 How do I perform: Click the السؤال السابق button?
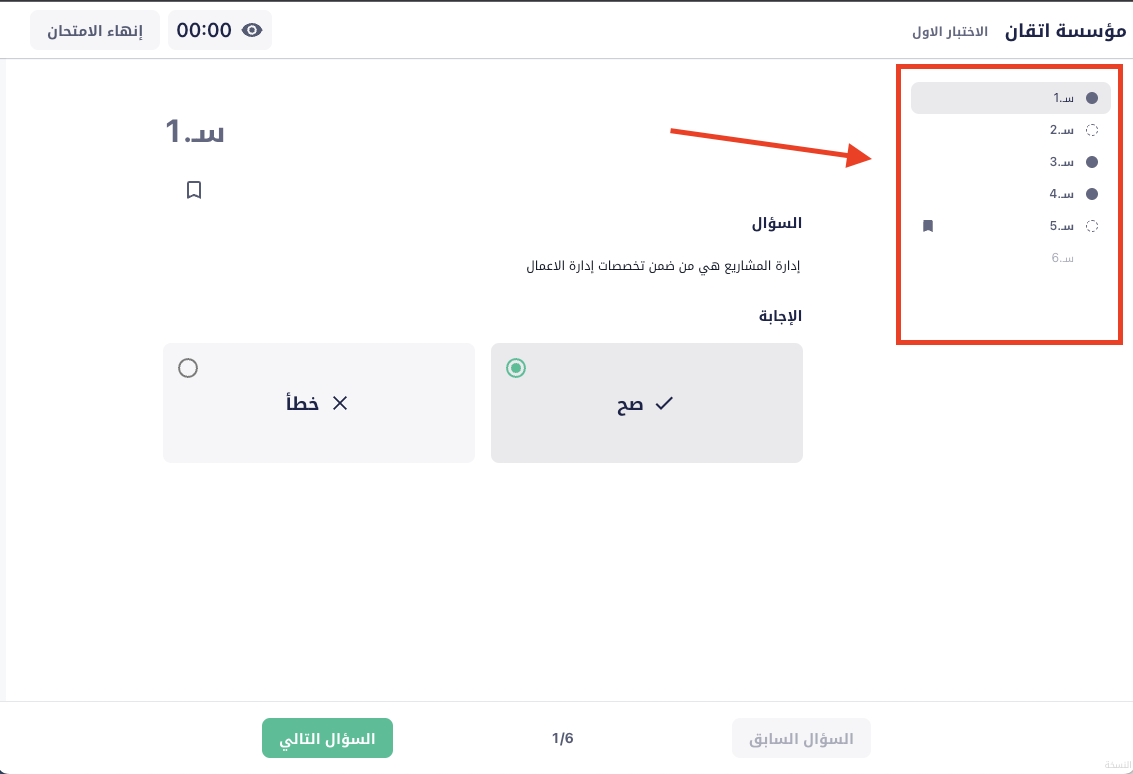[801, 738]
